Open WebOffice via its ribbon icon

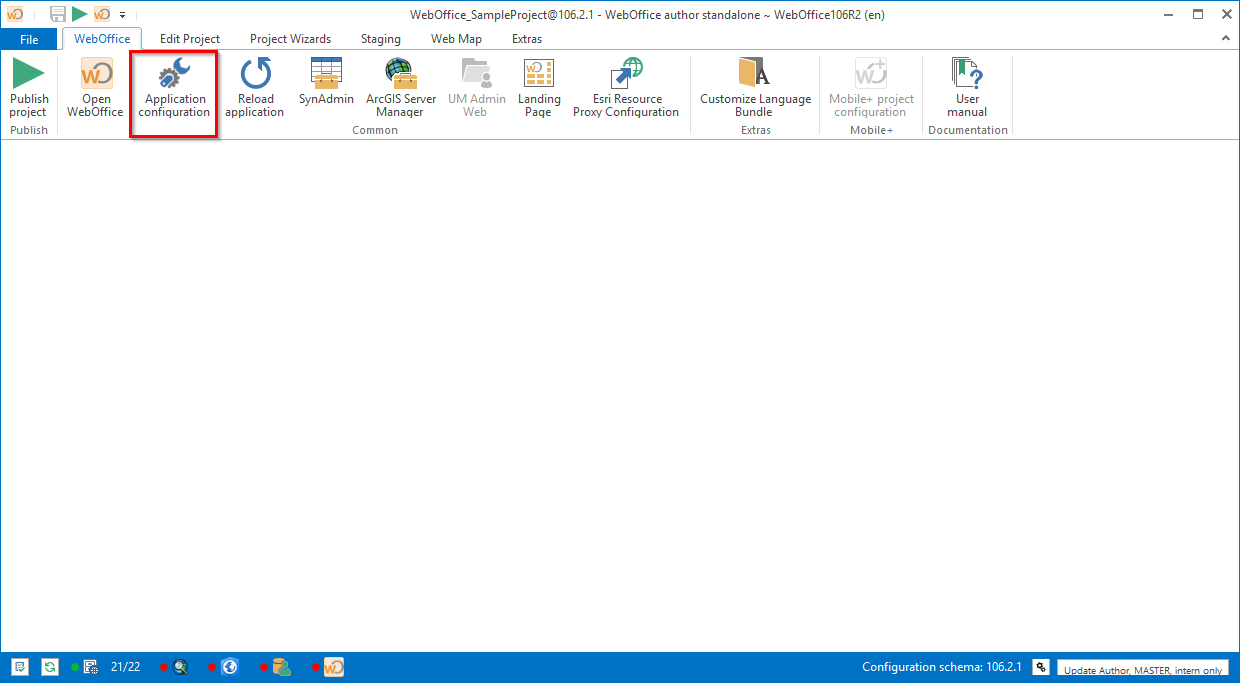coord(94,90)
